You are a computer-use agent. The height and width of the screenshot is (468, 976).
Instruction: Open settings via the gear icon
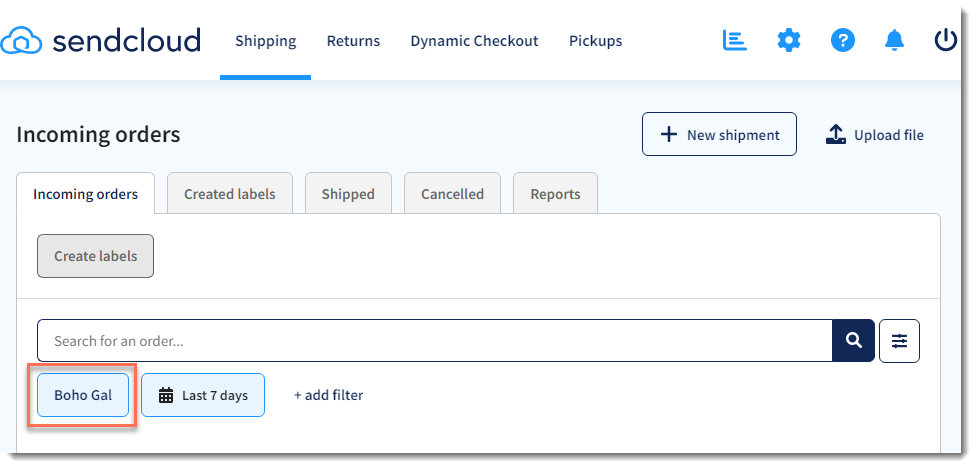(789, 41)
